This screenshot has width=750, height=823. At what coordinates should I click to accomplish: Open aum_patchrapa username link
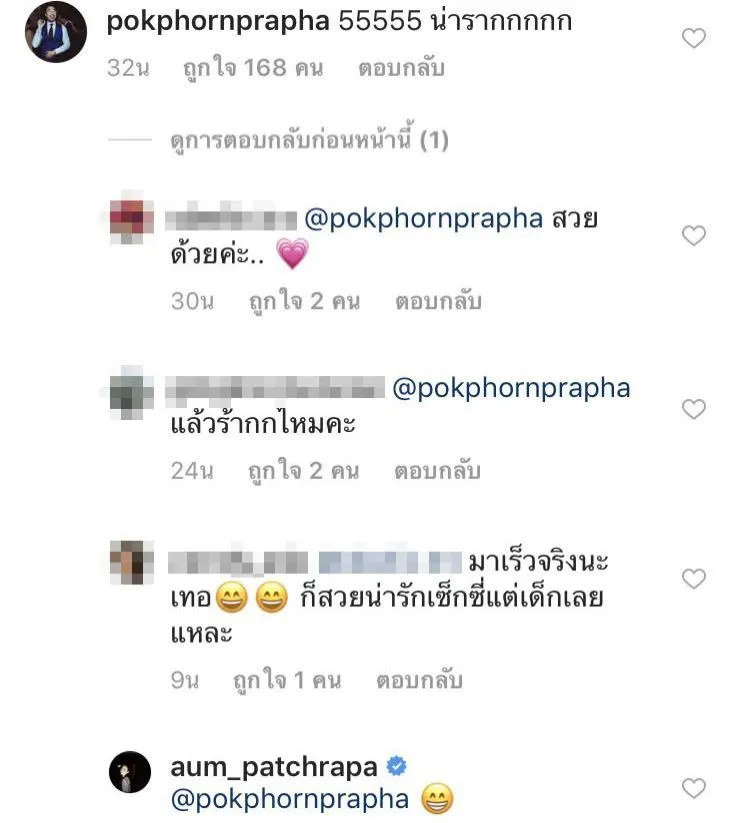pos(274,767)
